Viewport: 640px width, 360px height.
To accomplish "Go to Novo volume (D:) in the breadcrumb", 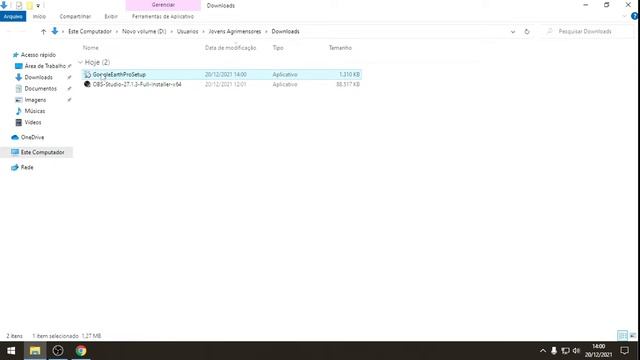I will click(144, 31).
